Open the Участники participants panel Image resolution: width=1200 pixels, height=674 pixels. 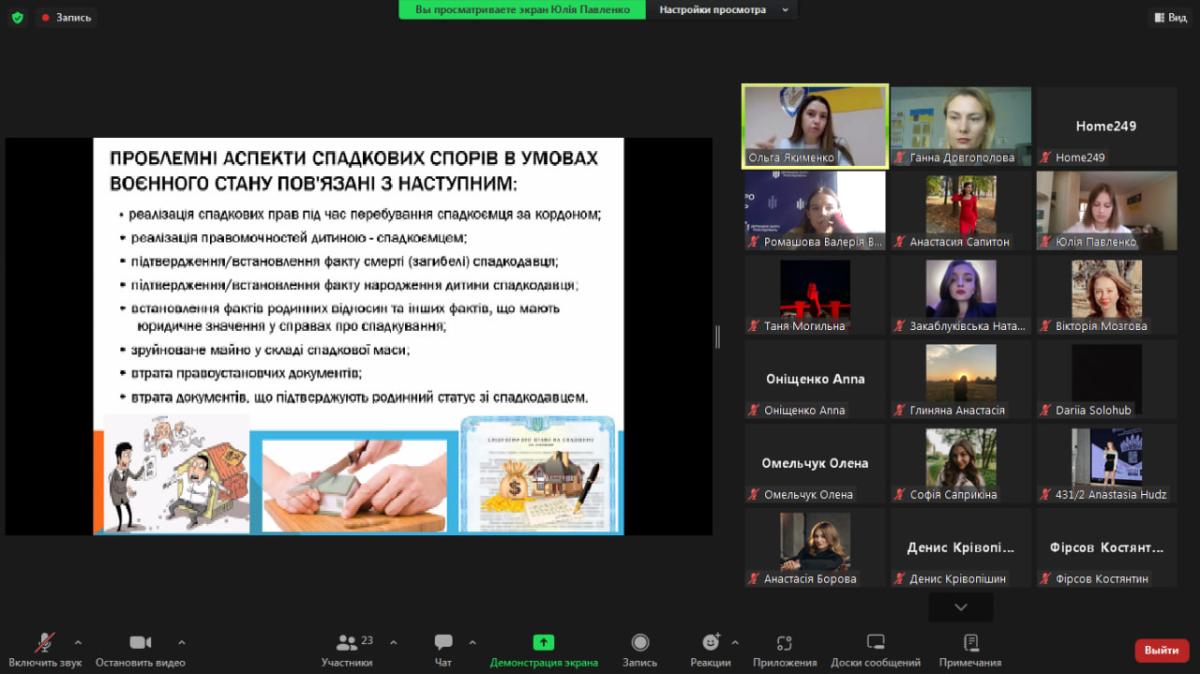[347, 649]
